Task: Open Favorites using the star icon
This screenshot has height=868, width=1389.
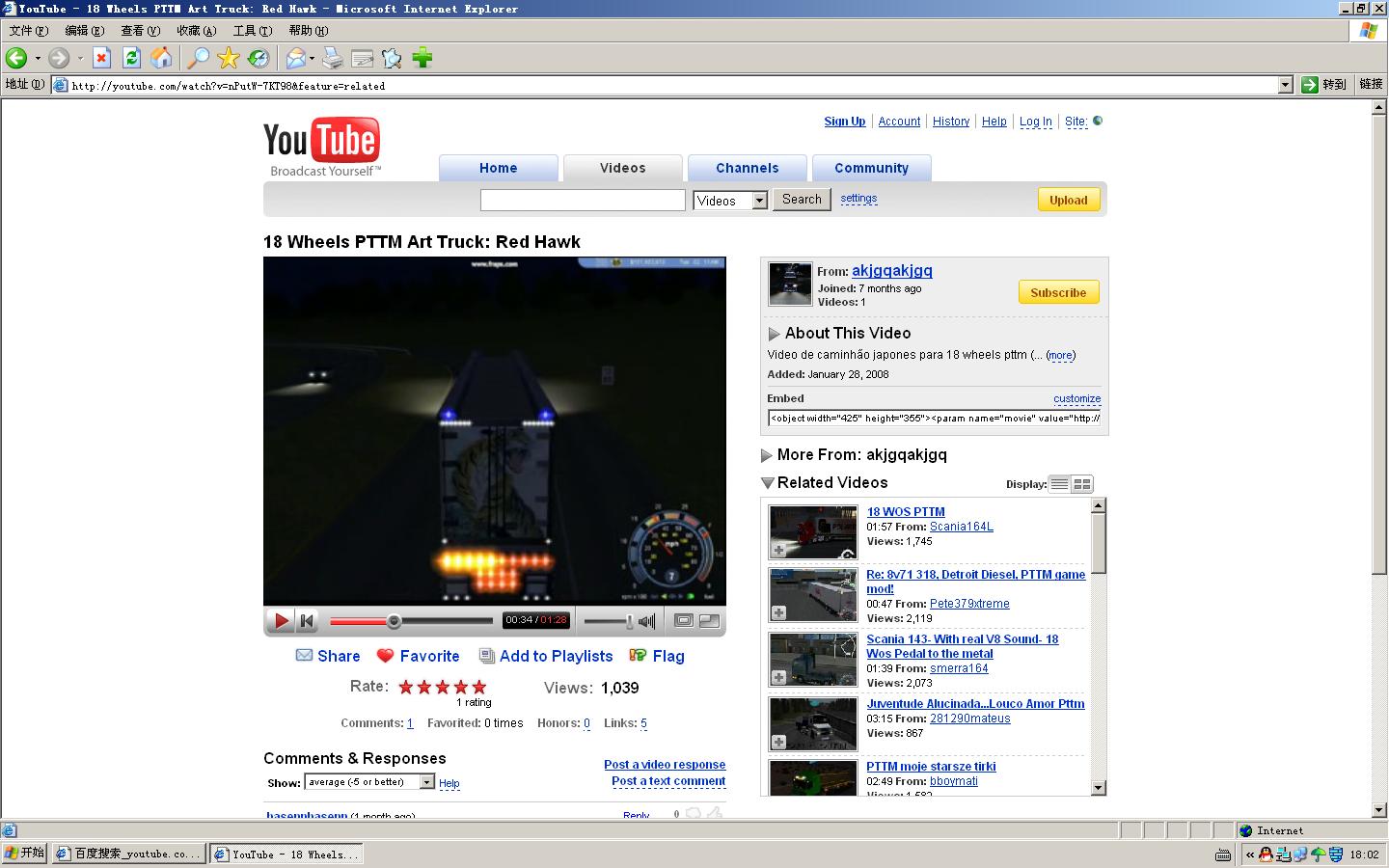Action: [x=229, y=59]
